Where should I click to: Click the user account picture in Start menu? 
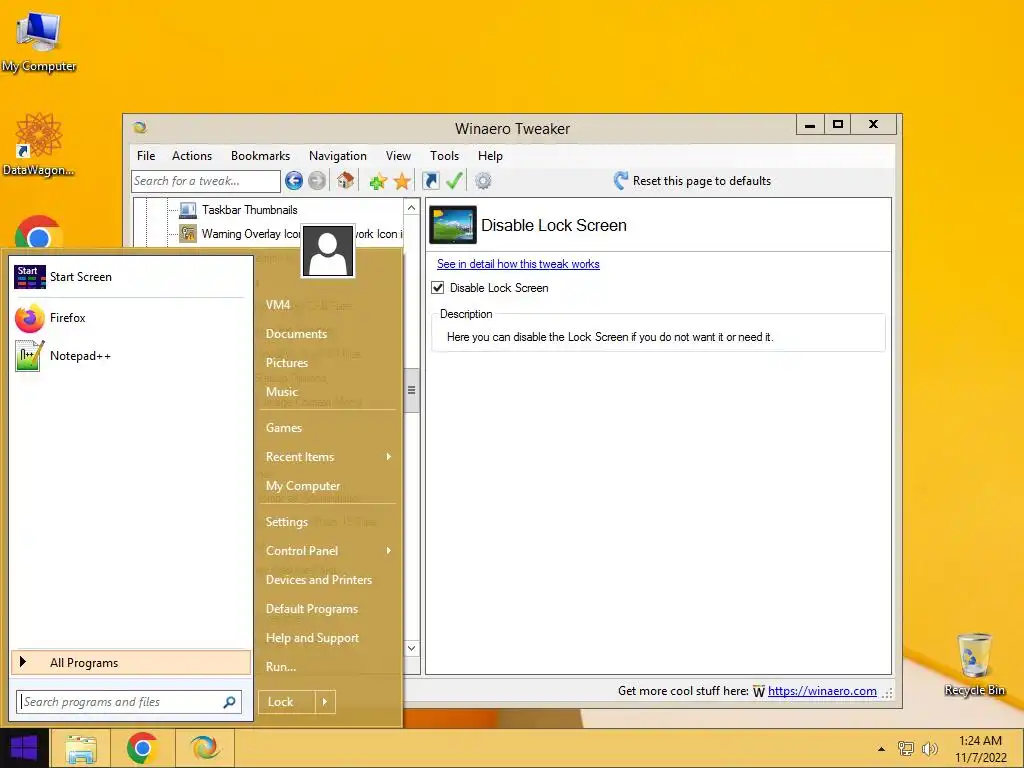coord(328,251)
